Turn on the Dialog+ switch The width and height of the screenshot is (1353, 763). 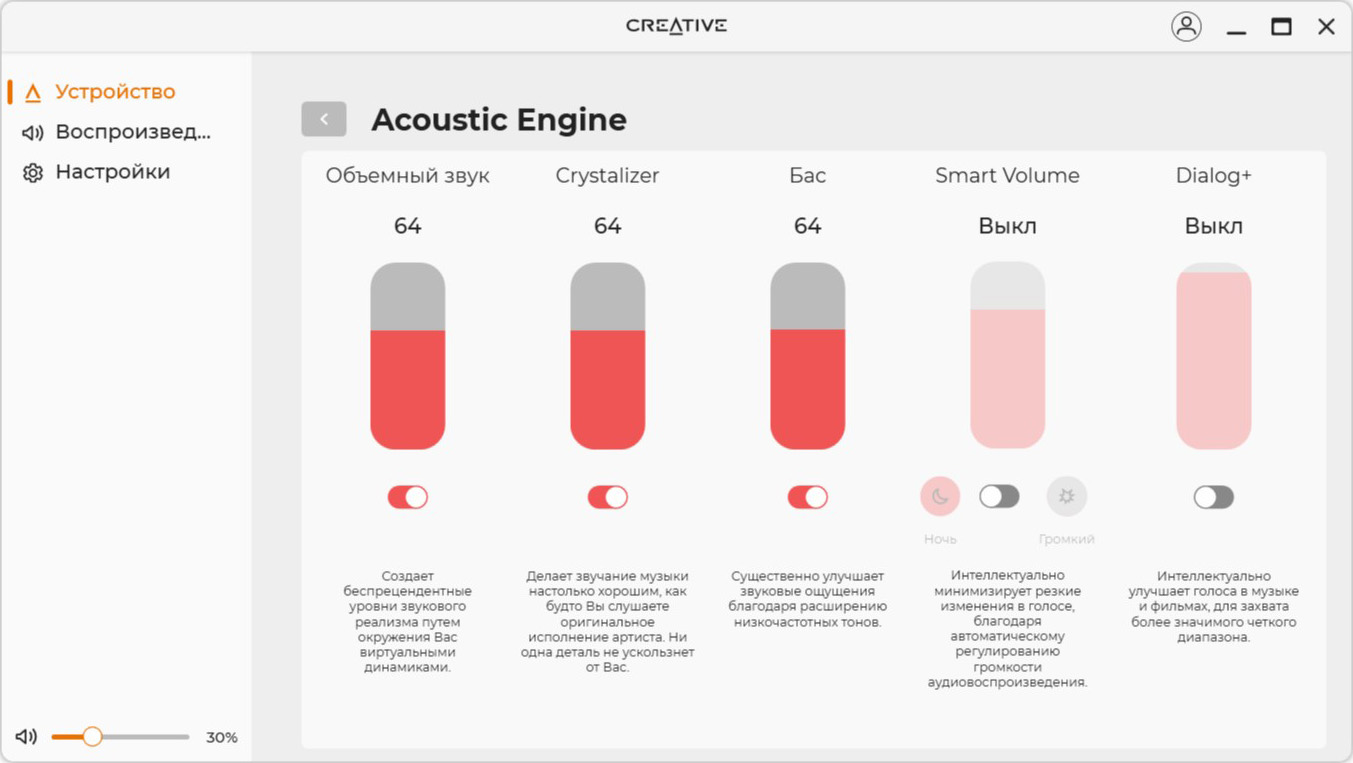tap(1214, 497)
